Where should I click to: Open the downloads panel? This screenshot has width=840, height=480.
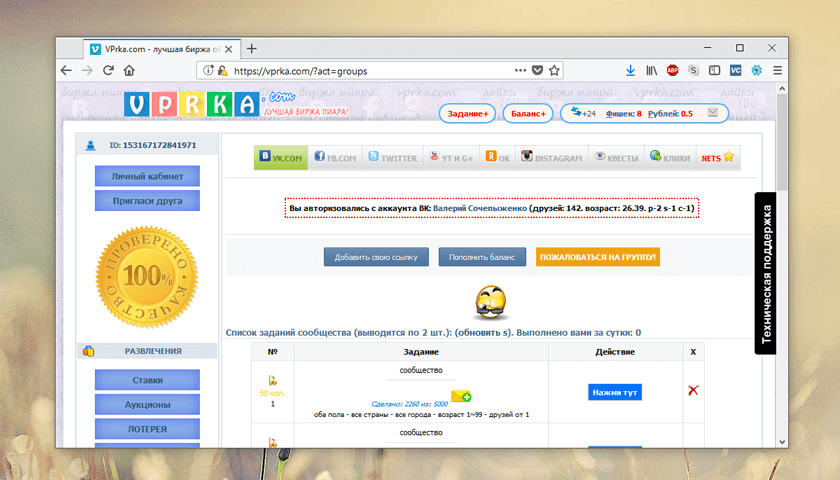pyautogui.click(x=631, y=70)
